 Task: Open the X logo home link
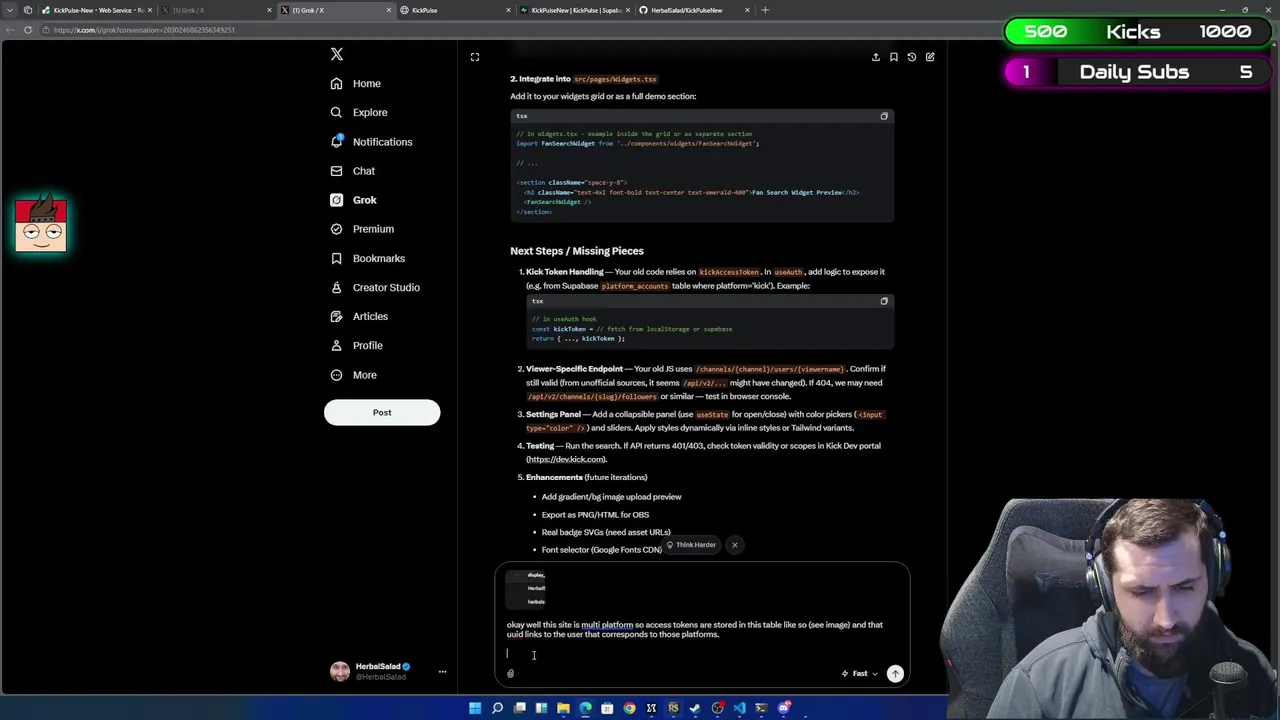coord(337,54)
